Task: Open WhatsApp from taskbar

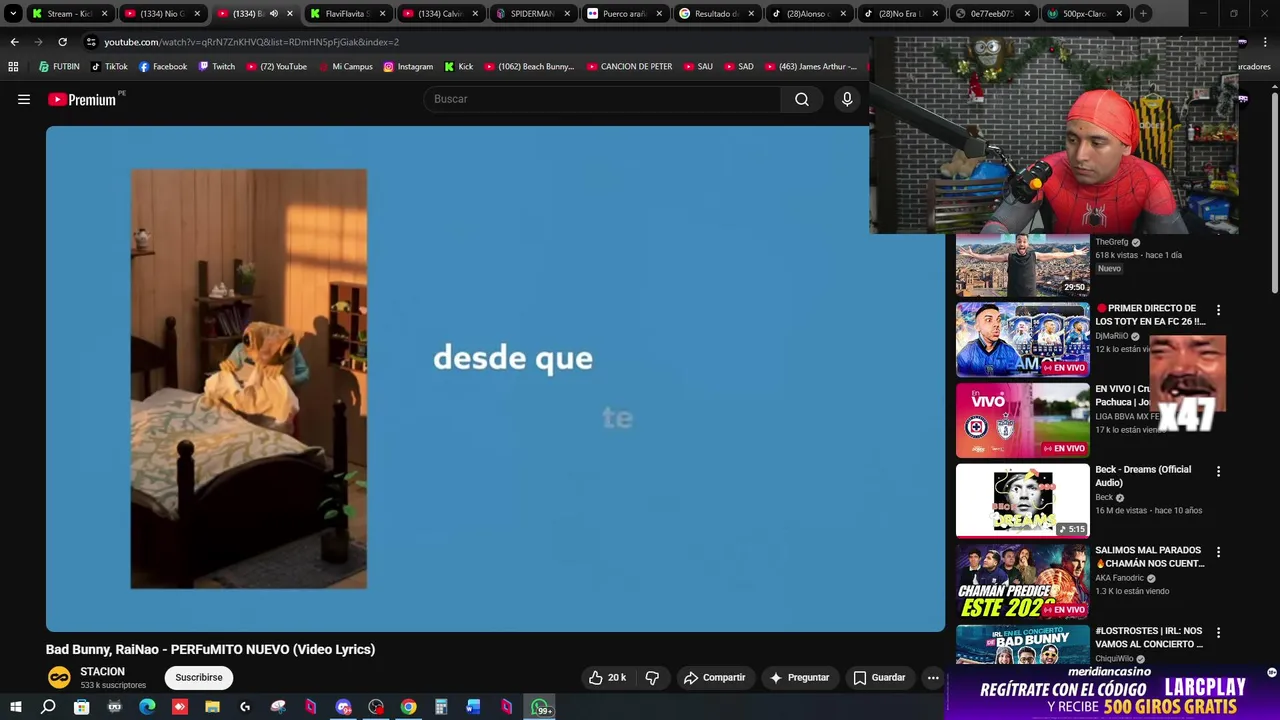Action: click(x=540, y=707)
